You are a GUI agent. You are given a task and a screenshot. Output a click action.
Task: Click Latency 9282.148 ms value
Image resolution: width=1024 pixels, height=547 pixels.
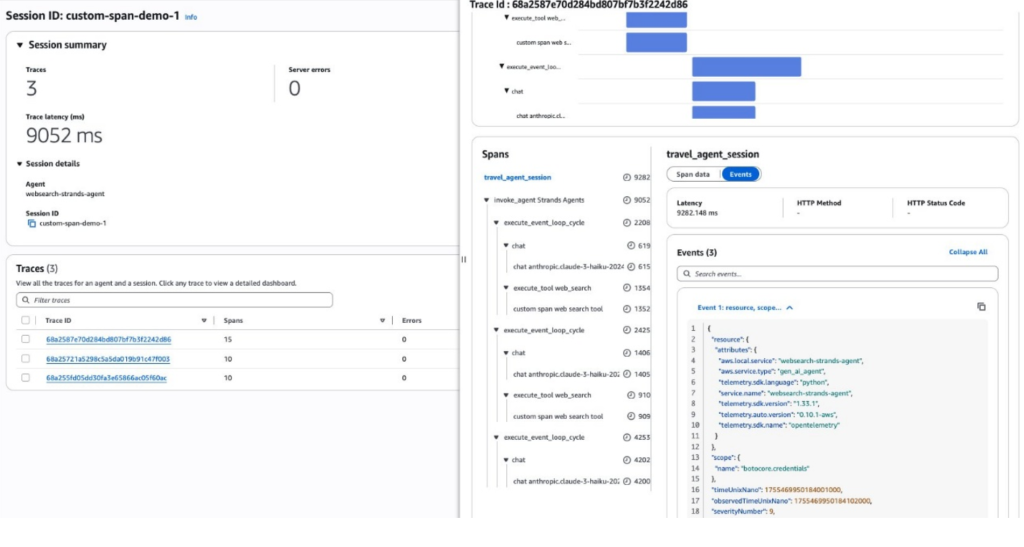coord(697,213)
